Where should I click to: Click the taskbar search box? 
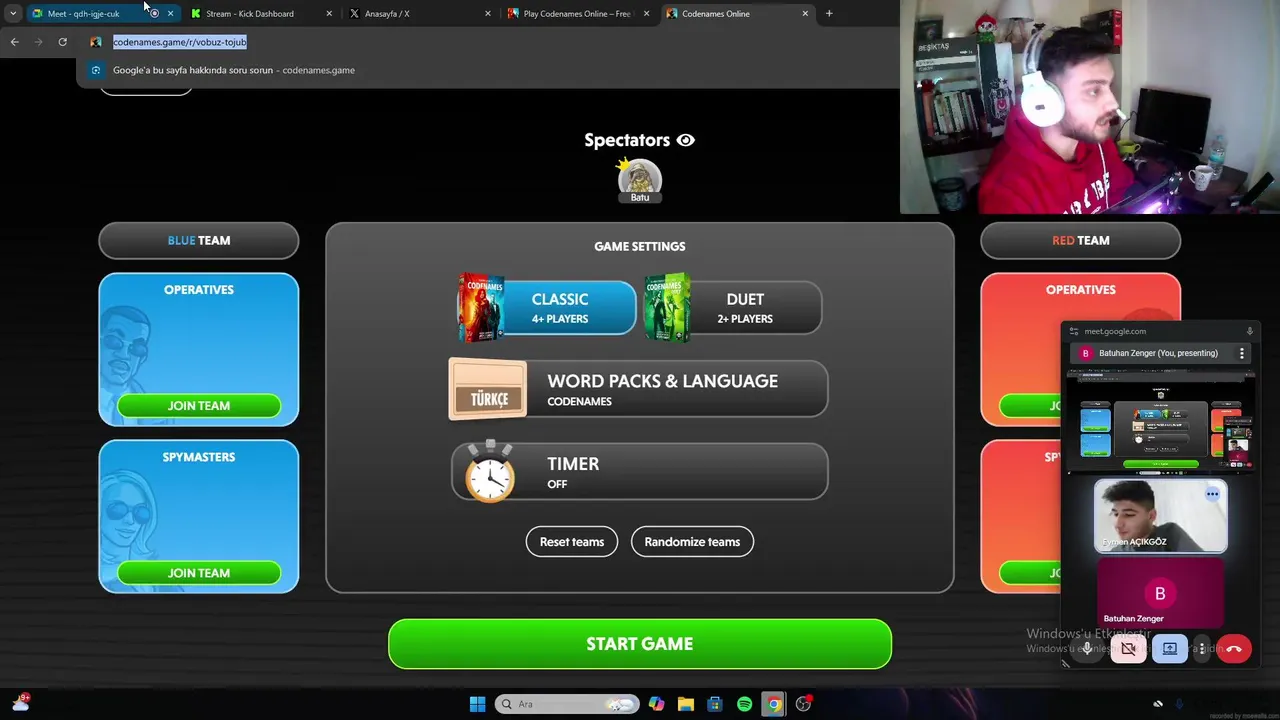(x=567, y=704)
